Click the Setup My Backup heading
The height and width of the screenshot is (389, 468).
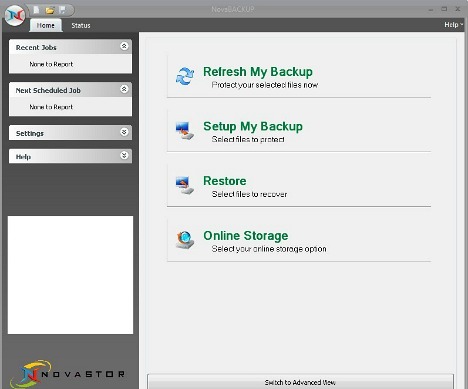pos(253,126)
